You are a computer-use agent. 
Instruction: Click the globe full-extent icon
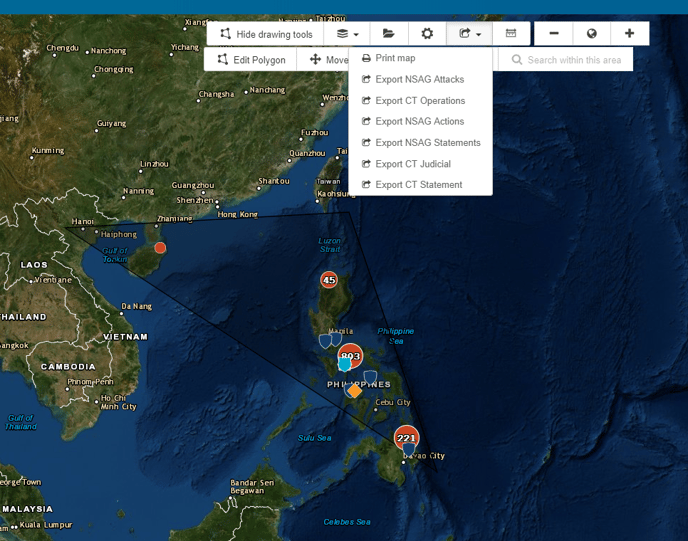pos(592,34)
